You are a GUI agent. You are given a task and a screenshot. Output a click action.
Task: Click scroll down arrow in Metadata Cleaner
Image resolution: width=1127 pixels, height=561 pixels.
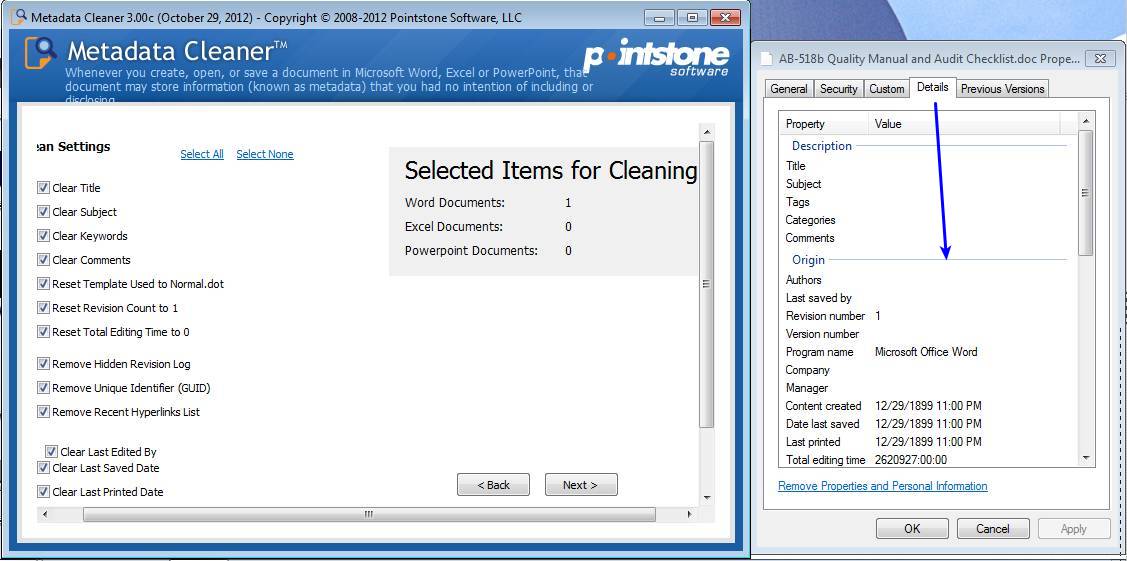pyautogui.click(x=707, y=497)
